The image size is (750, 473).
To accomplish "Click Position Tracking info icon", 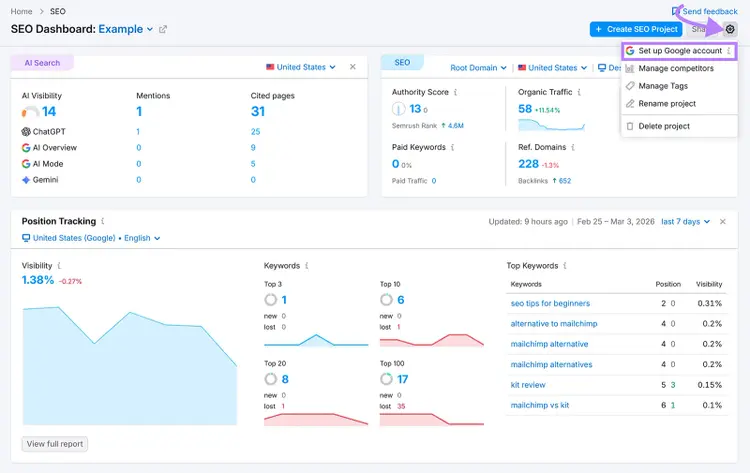I will pyautogui.click(x=103, y=221).
